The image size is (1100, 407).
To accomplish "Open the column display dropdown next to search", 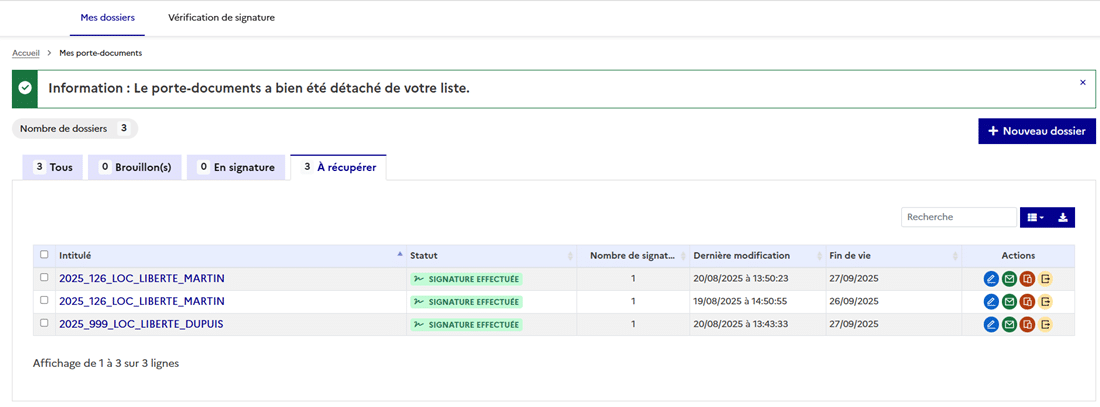I will pos(1034,217).
